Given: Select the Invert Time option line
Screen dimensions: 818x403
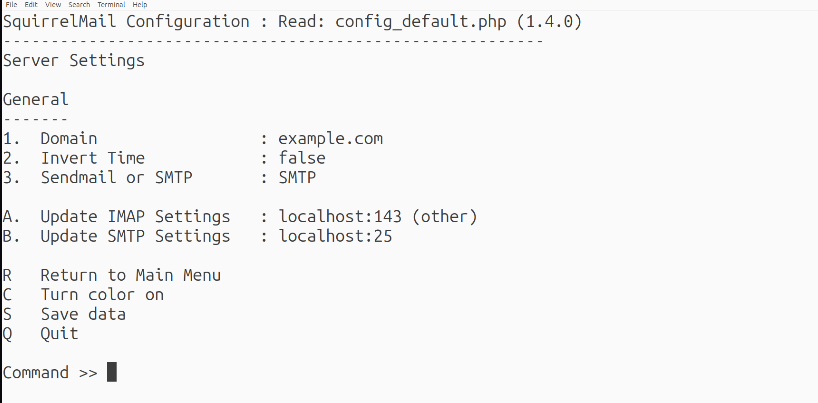Looking at the screenshot, I should pos(164,158).
